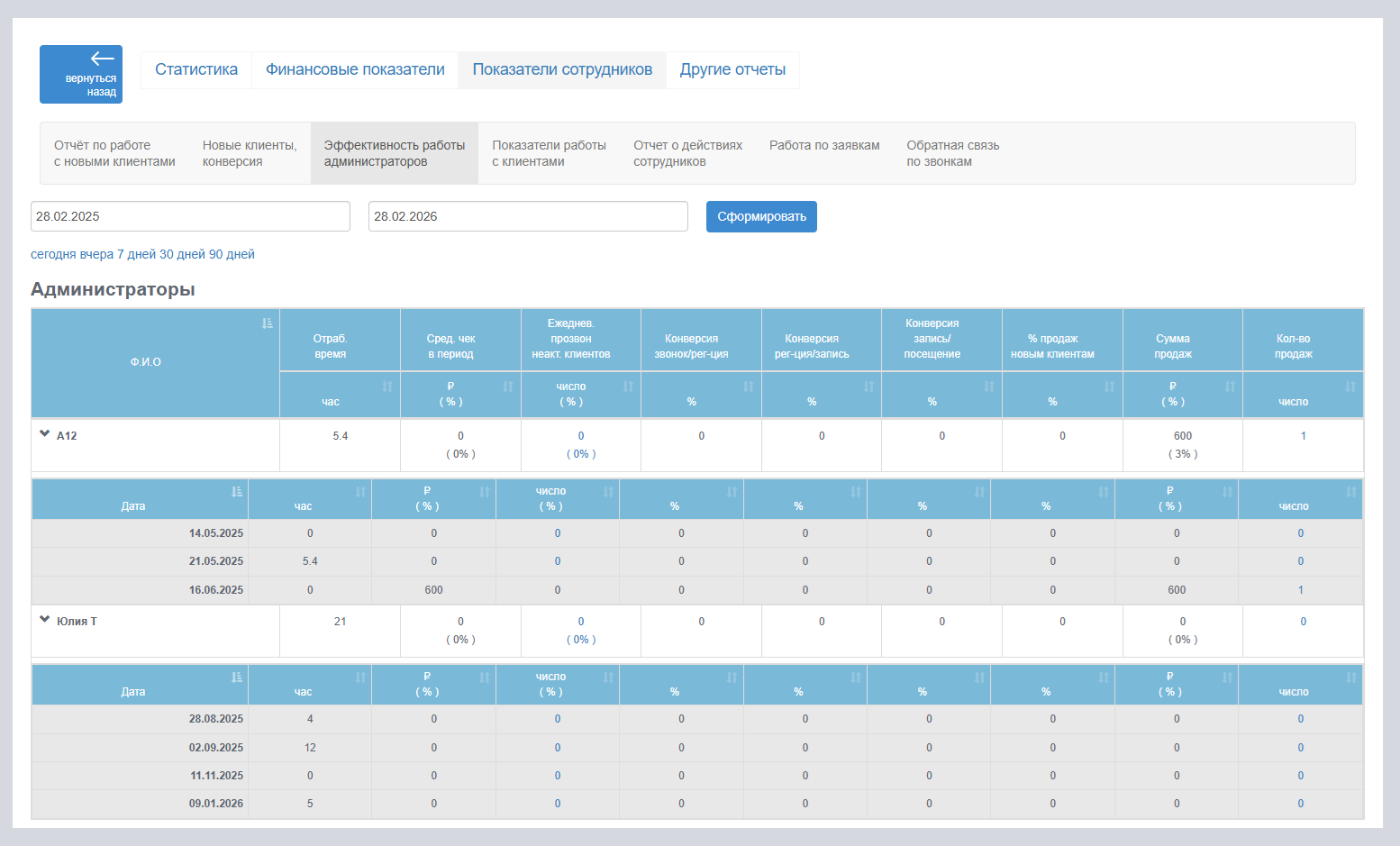Go back with the вернуться назад arrow button
1400x846 pixels.
pos(81,74)
